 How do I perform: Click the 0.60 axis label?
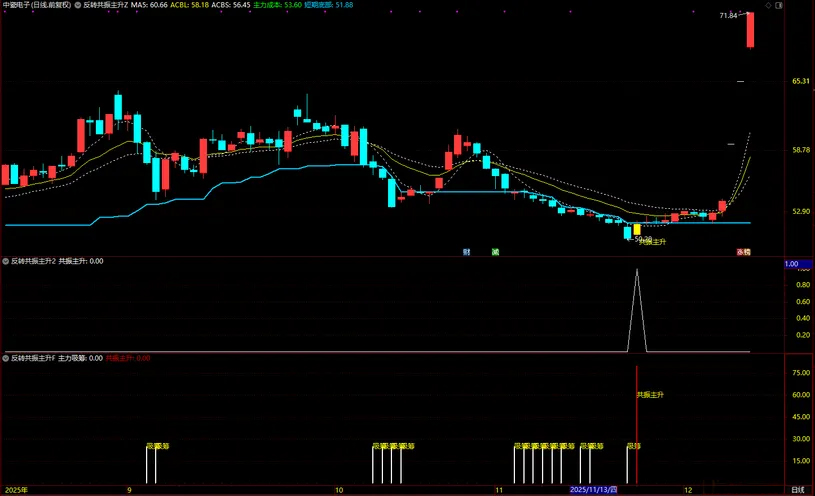coord(803,302)
